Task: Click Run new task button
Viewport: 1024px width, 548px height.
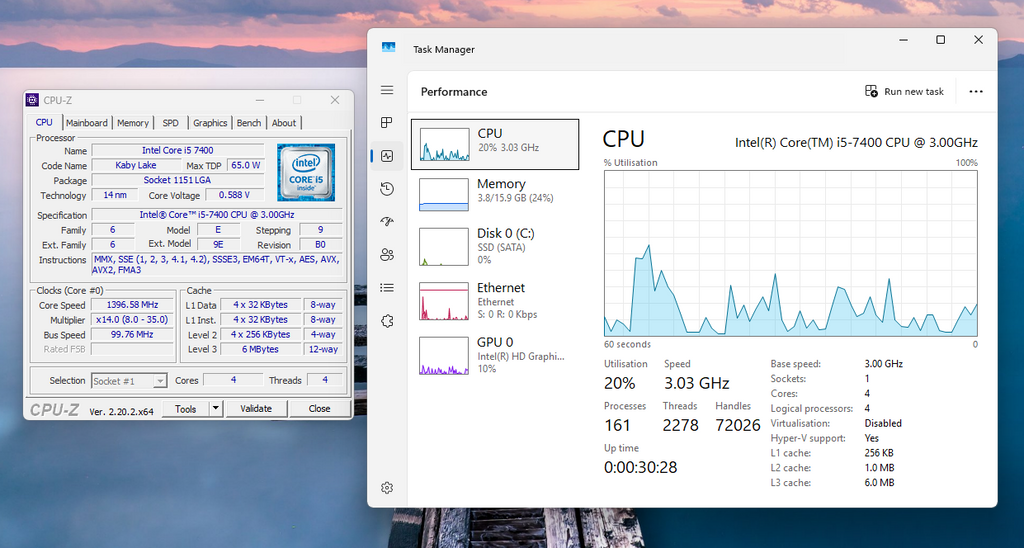Action: (x=904, y=91)
